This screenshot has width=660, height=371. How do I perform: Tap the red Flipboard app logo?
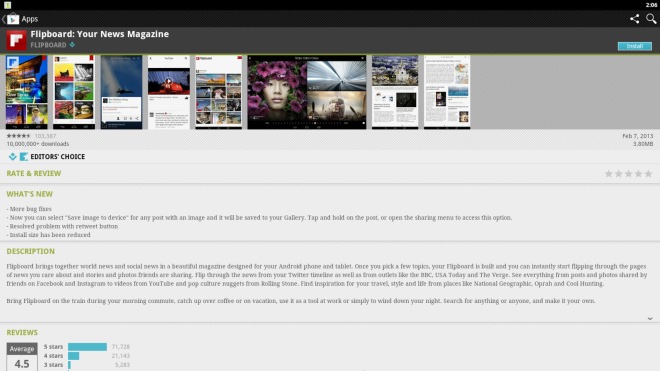pos(16,40)
